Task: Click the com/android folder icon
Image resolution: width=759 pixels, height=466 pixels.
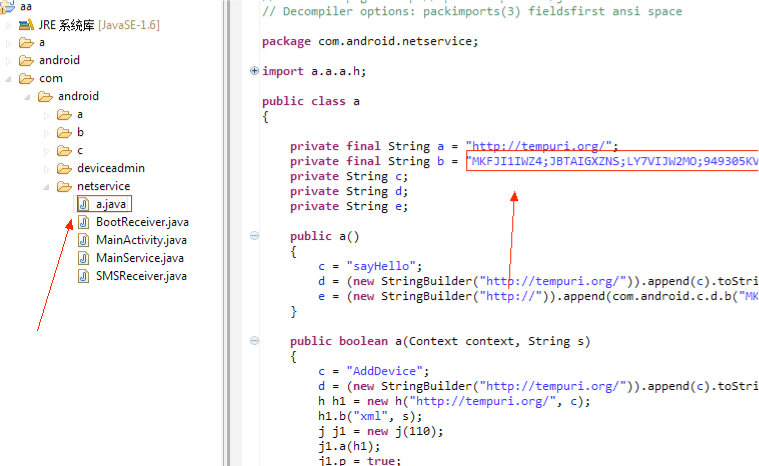Action: pos(46,97)
